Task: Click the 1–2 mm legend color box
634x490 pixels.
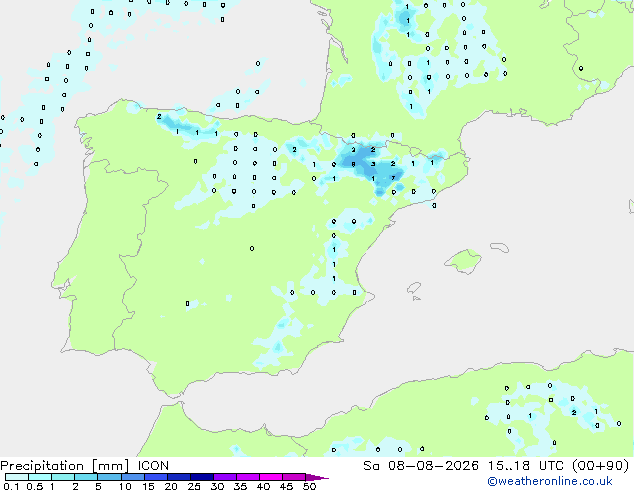Action: click(x=63, y=477)
